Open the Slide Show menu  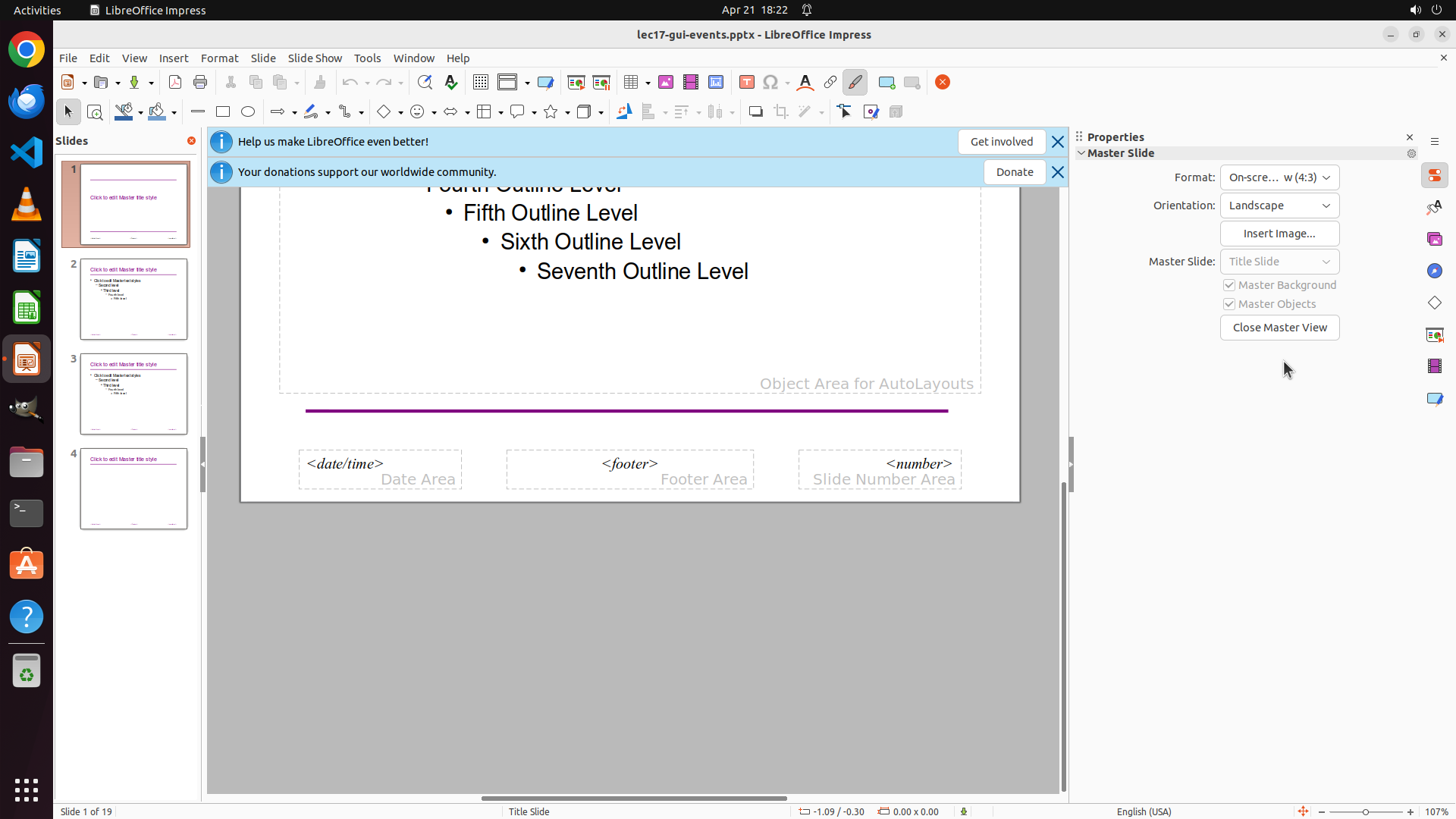pos(315,58)
